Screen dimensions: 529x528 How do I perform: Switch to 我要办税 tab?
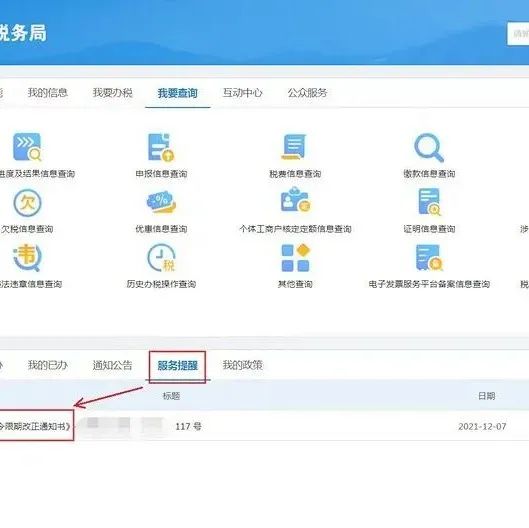click(x=113, y=93)
